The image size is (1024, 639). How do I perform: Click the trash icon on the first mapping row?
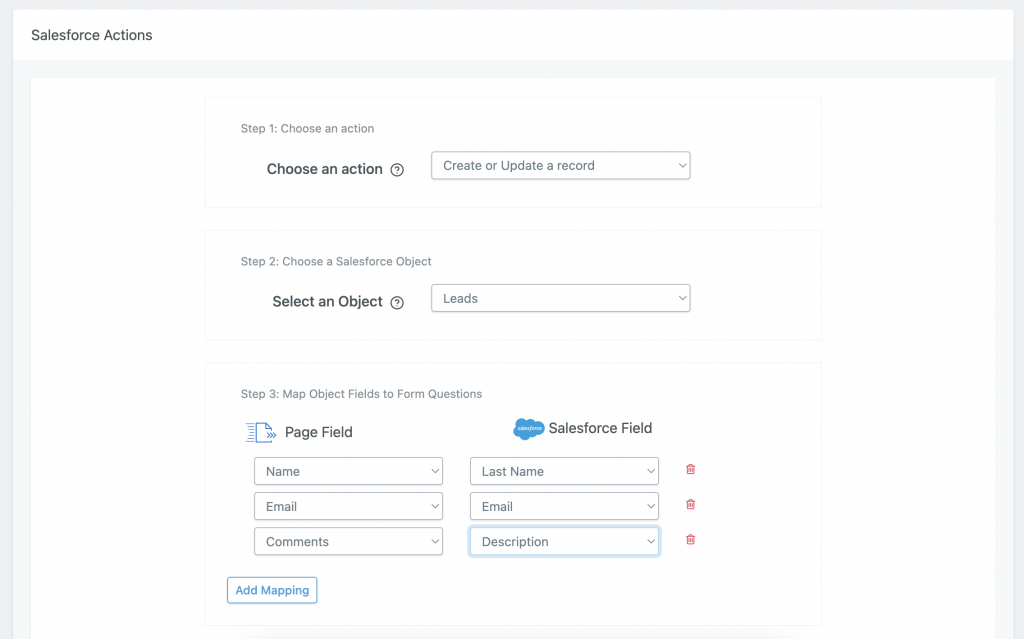point(690,469)
